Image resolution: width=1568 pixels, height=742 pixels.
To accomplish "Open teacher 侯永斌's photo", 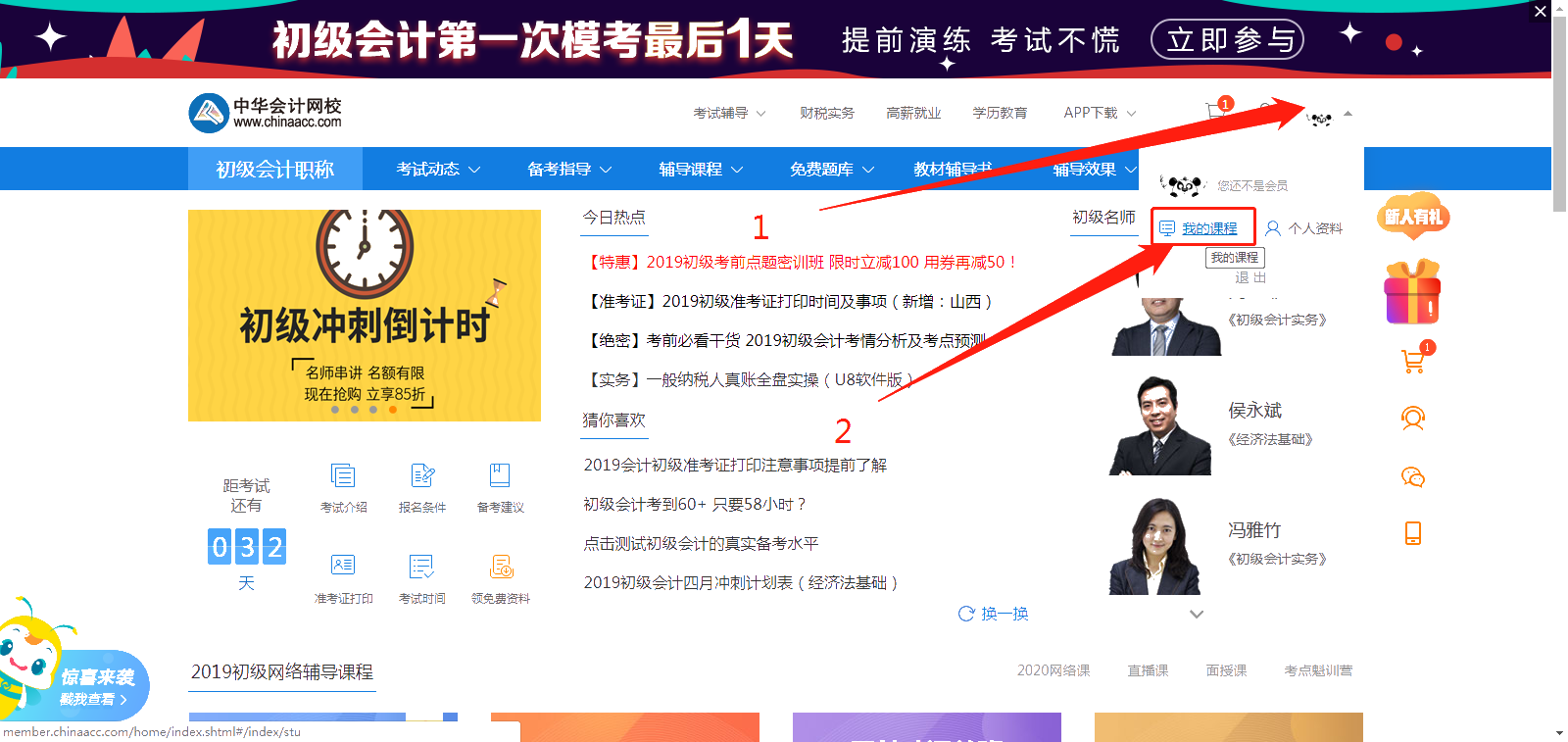I will (x=1160, y=425).
